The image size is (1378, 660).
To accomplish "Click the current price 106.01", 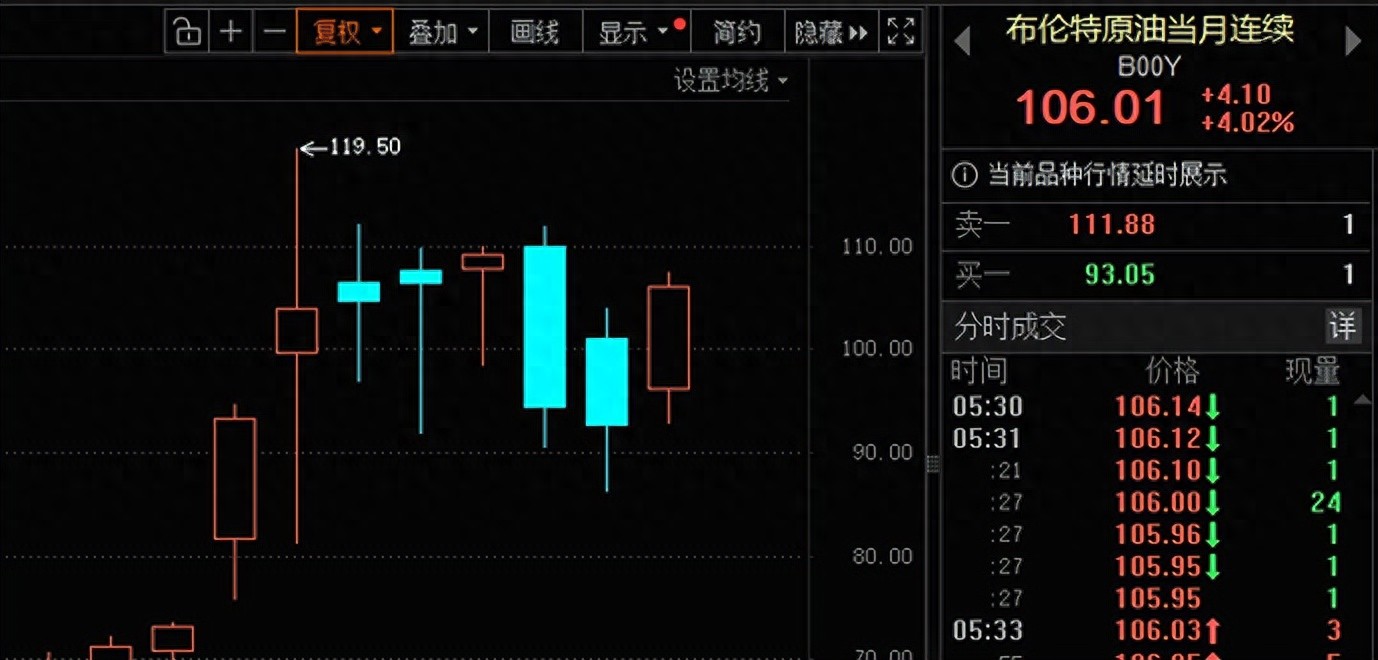I will point(1091,108).
